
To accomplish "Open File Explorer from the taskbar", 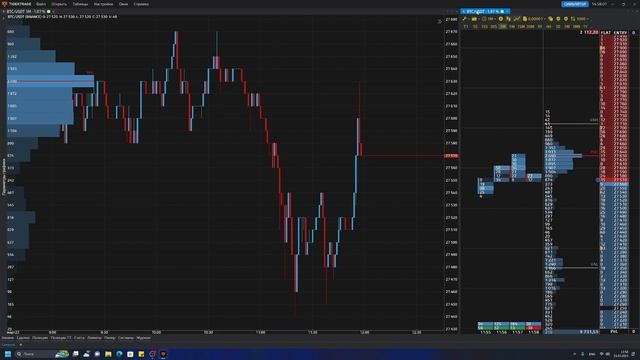I will [108, 354].
